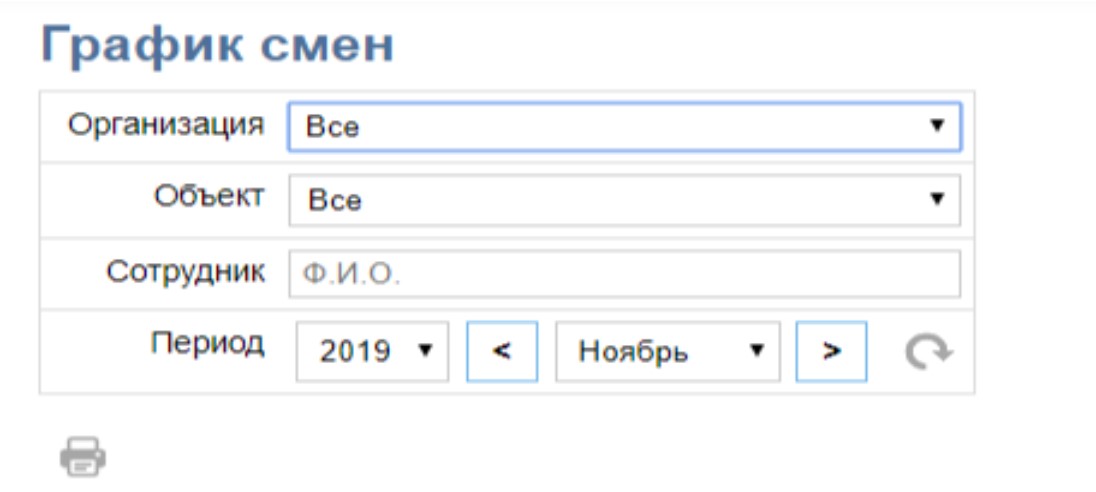Open the Ноябрь month dropdown

[x=668, y=352]
